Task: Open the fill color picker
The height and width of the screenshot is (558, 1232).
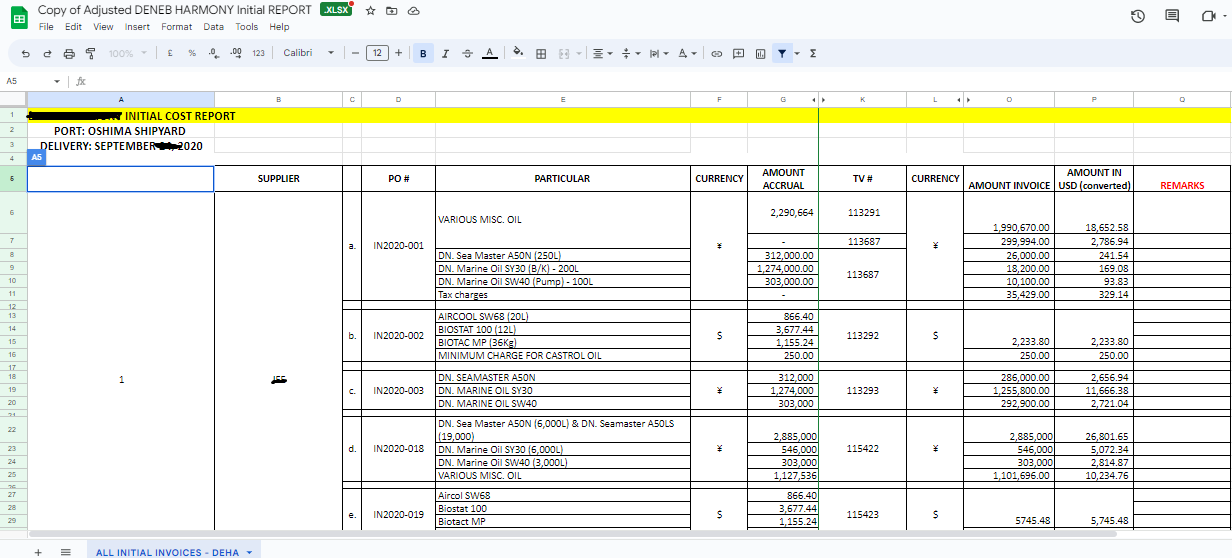Action: 518,53
